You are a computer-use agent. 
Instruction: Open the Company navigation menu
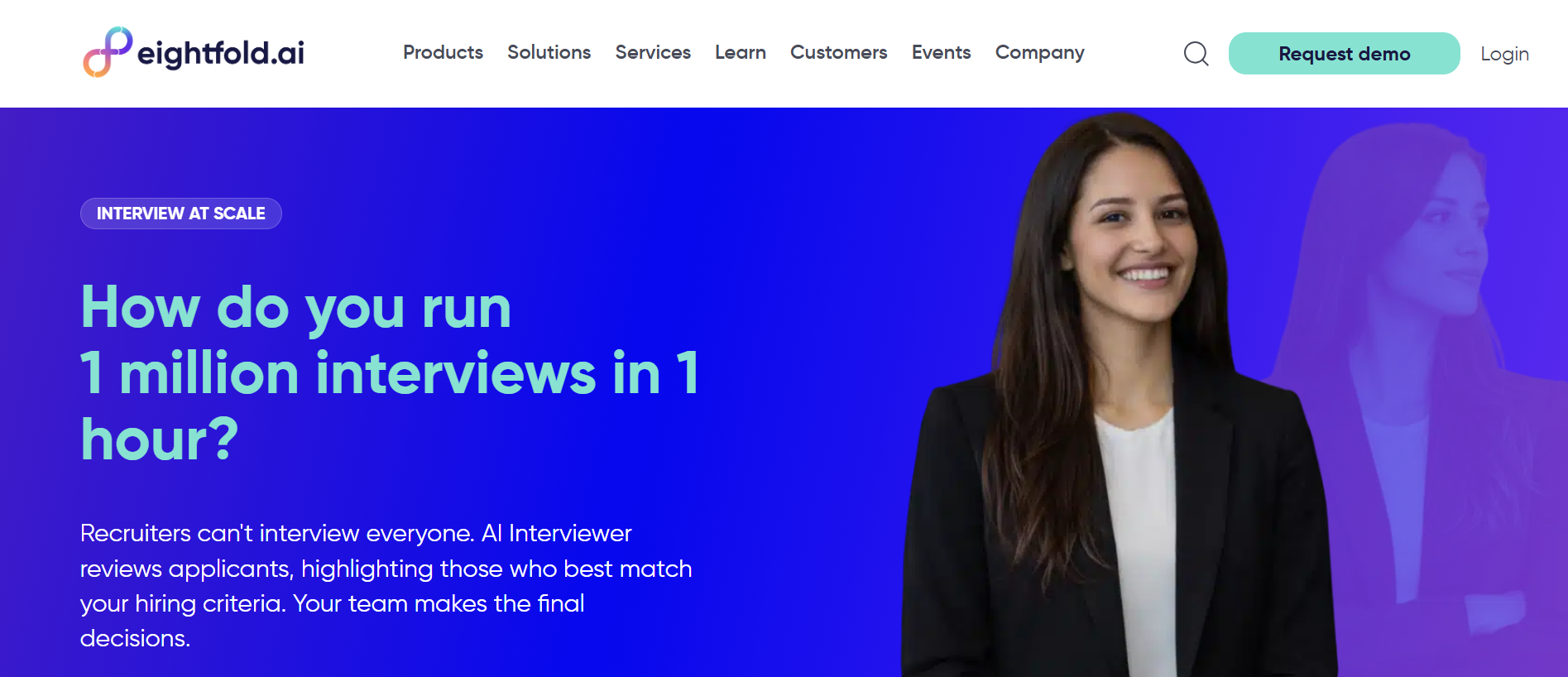(1039, 52)
